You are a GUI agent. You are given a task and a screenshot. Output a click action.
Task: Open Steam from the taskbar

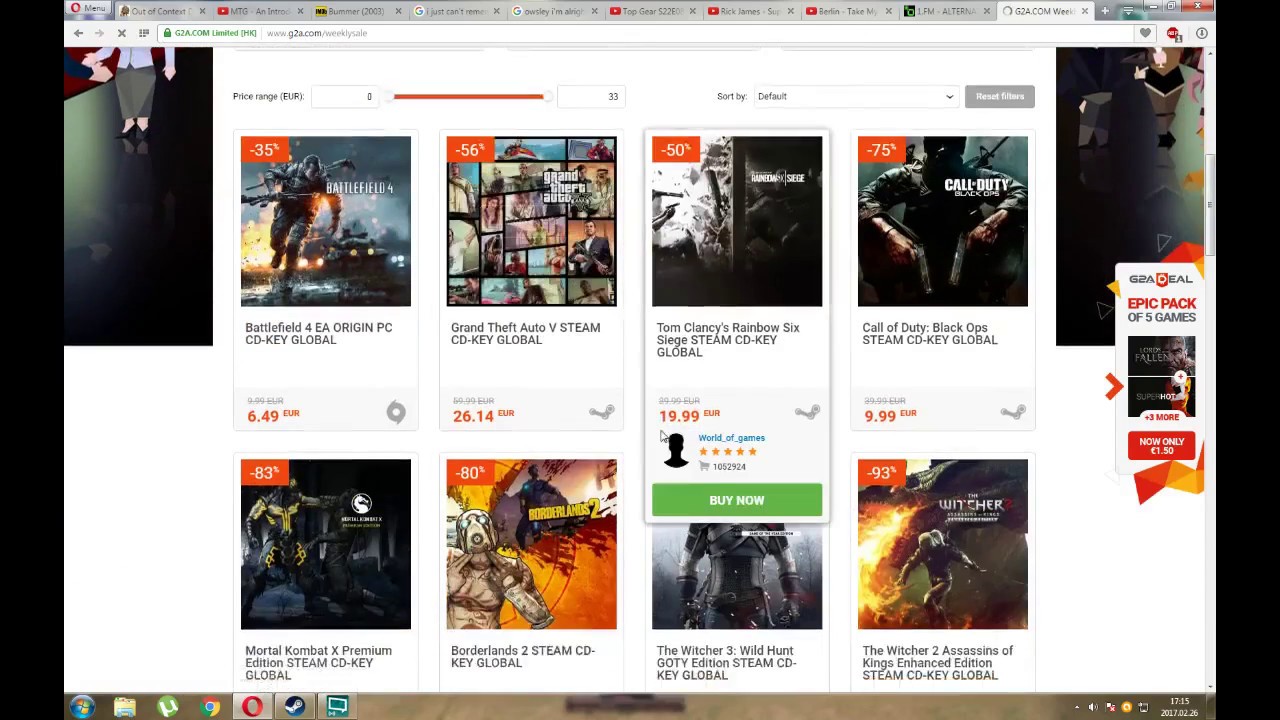click(x=295, y=707)
